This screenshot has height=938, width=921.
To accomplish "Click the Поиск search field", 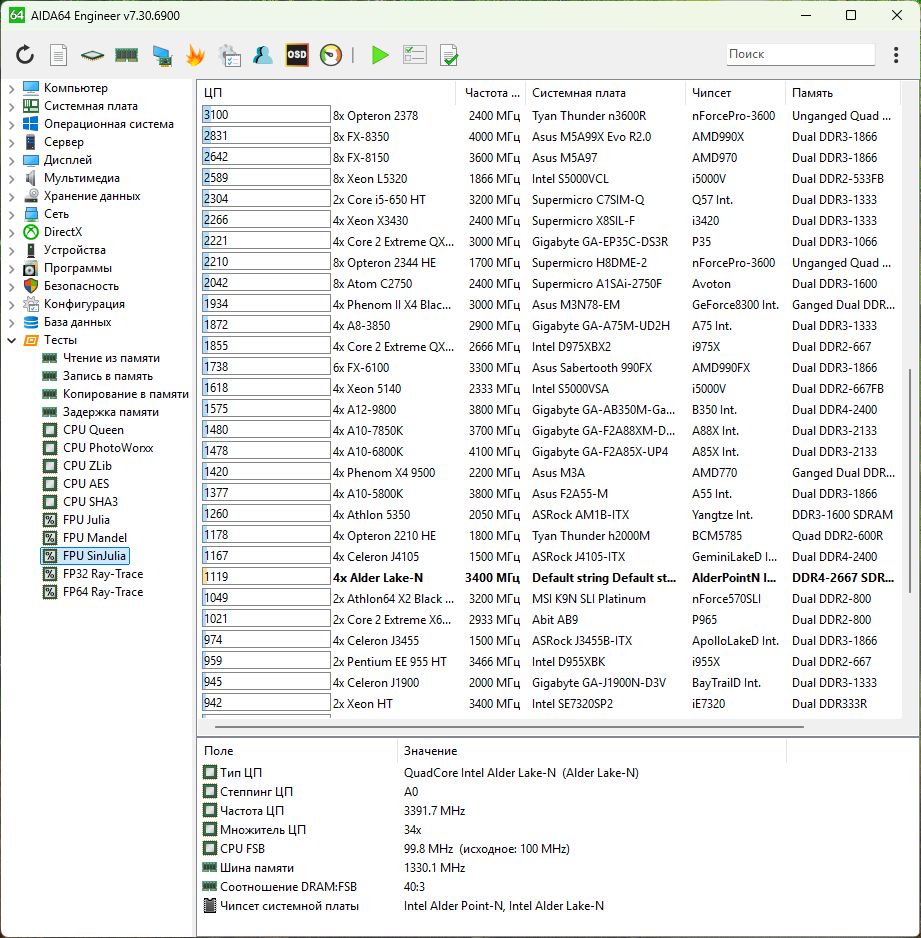I will [799, 54].
